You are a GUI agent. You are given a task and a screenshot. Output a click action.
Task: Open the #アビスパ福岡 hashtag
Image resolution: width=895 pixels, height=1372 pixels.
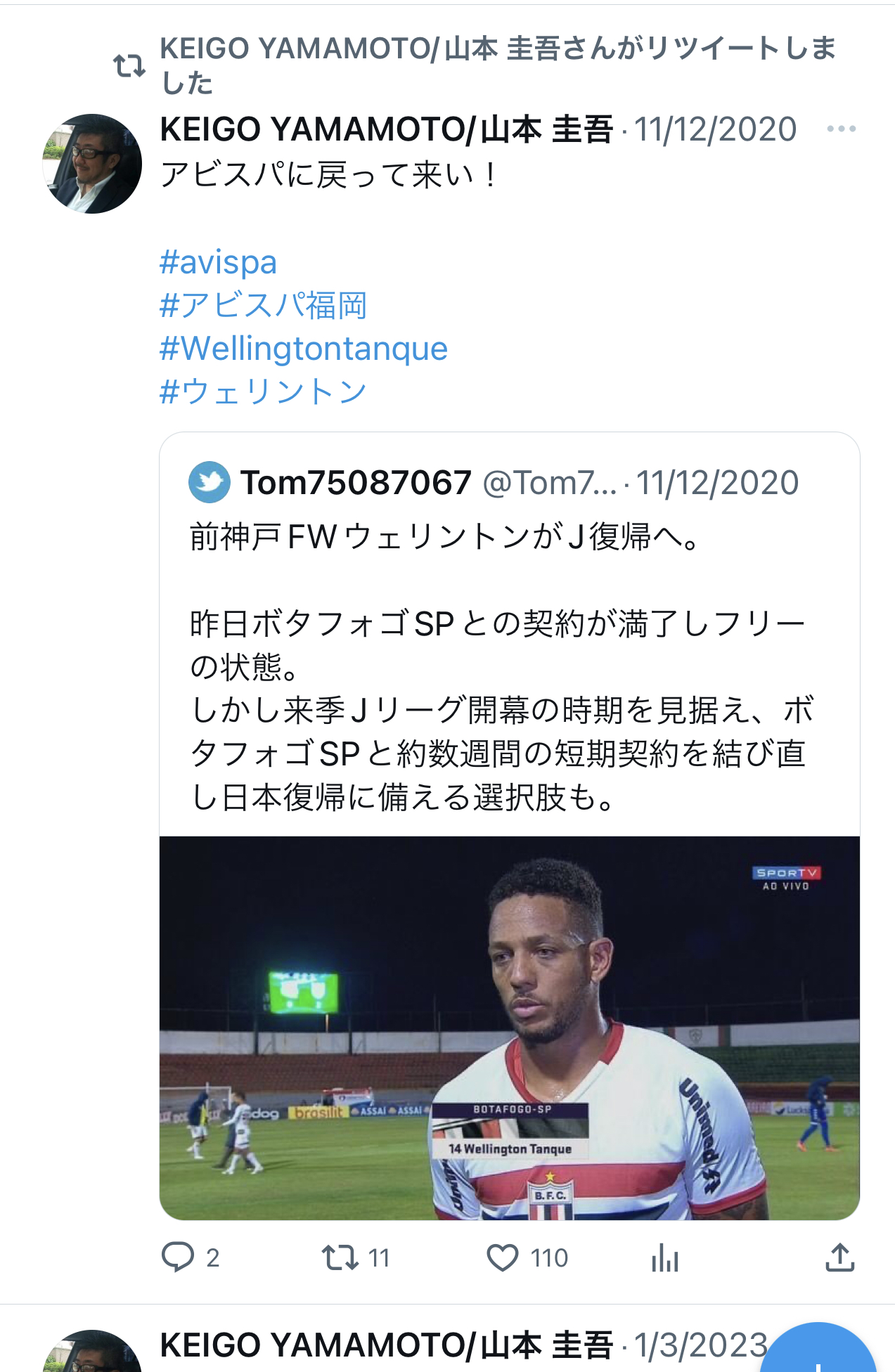point(263,305)
